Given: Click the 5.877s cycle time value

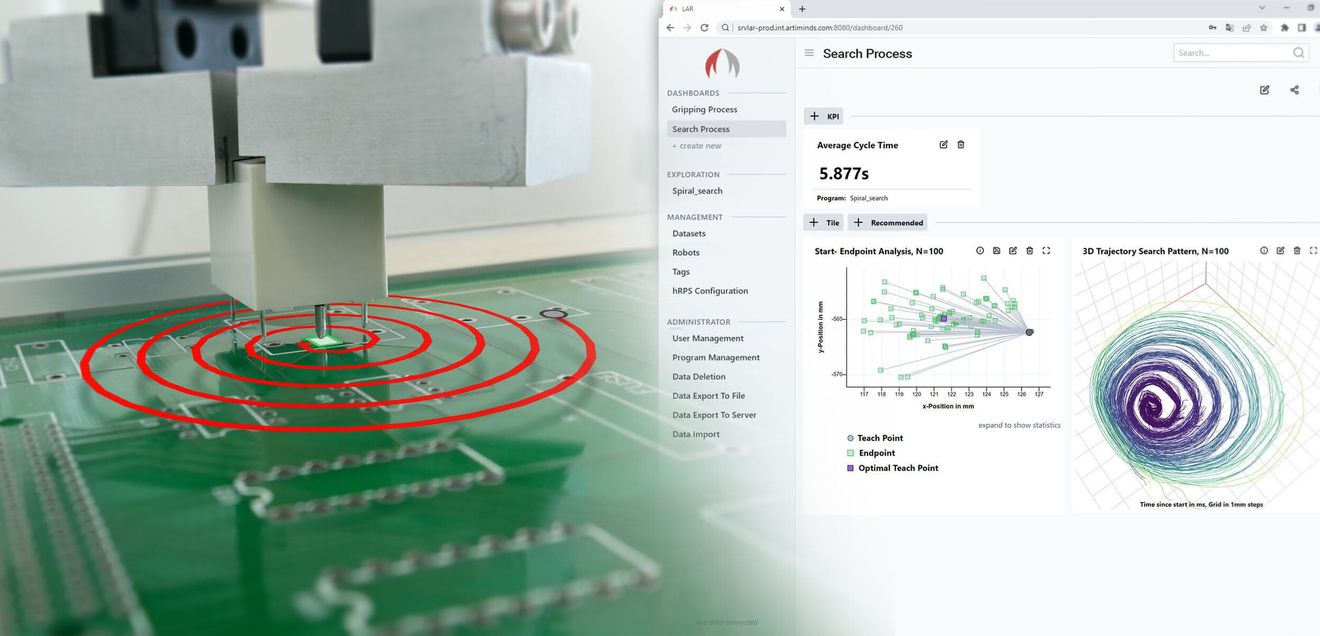Looking at the screenshot, I should click(x=844, y=174).
